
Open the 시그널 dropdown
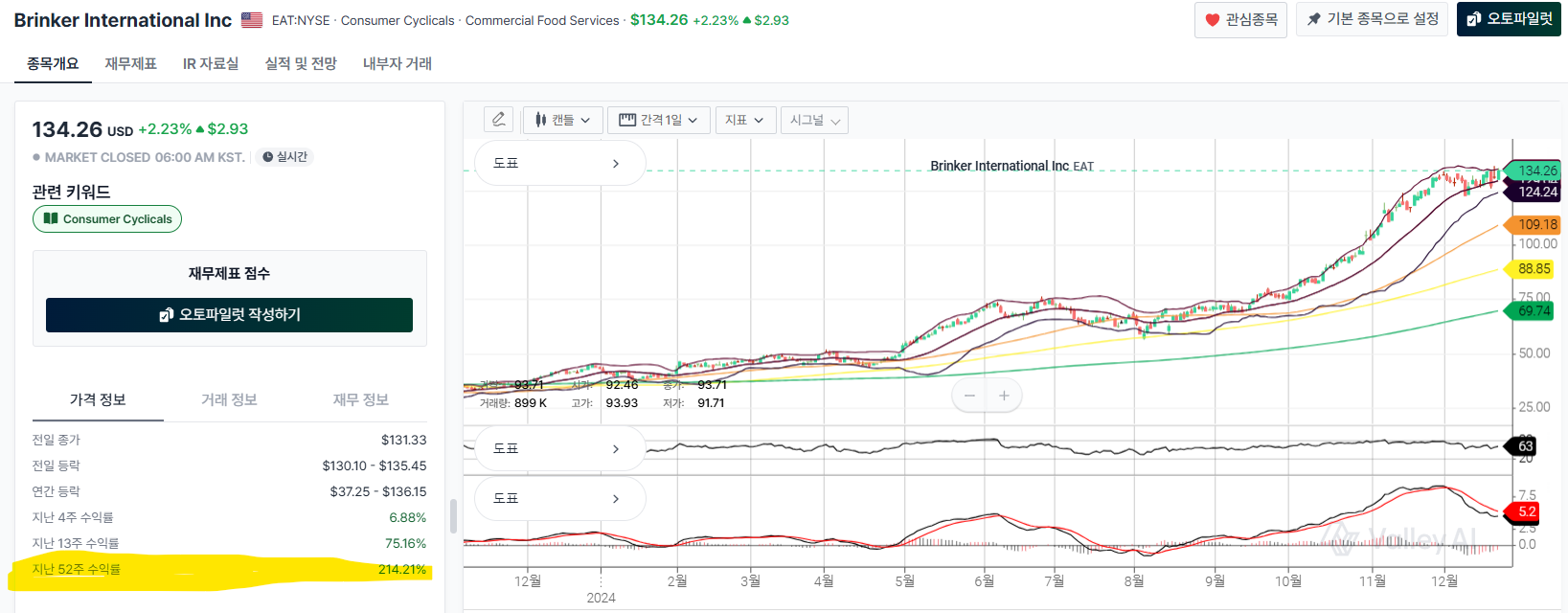click(x=814, y=120)
